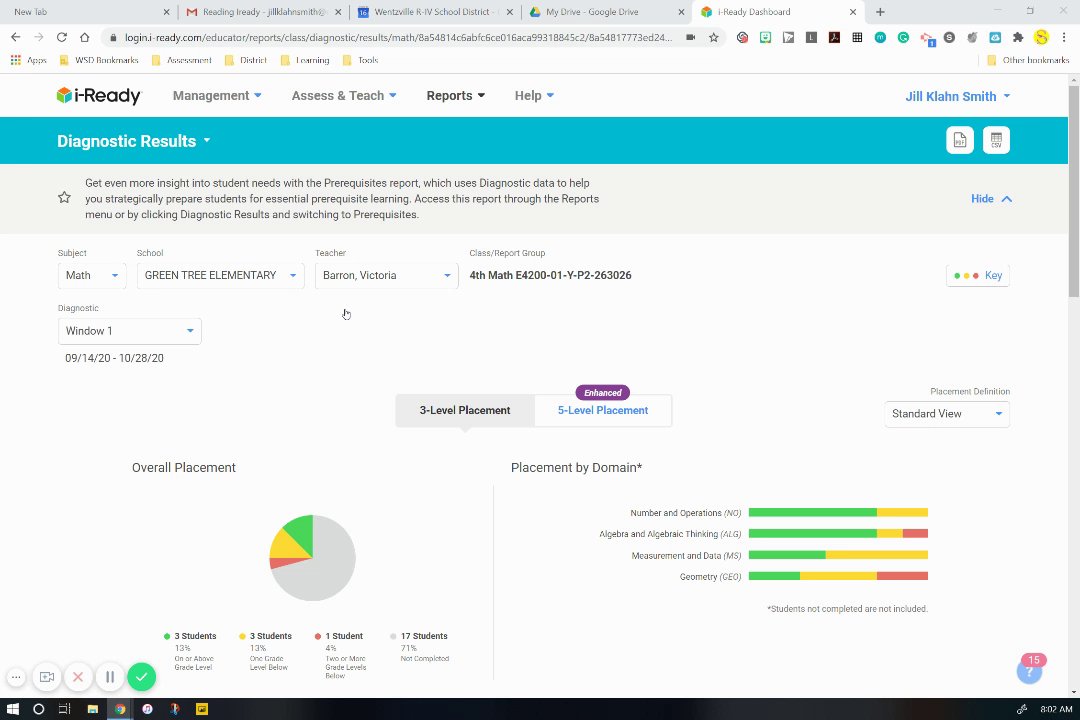Open the School GREEN TREE ELEMENTARY dropdown
The width and height of the screenshot is (1080, 720).
(x=220, y=276)
